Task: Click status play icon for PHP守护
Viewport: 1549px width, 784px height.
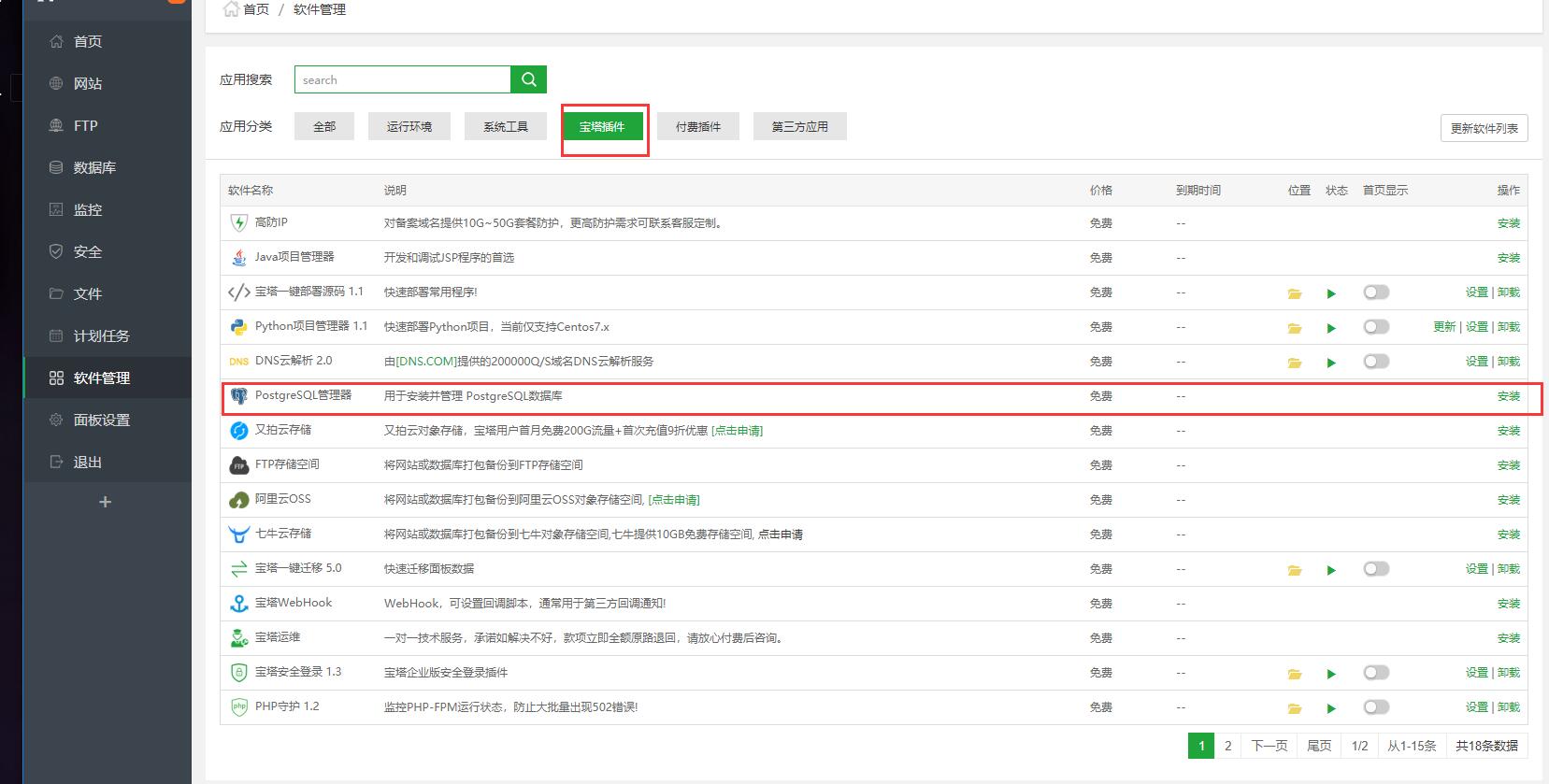Action: point(1331,708)
